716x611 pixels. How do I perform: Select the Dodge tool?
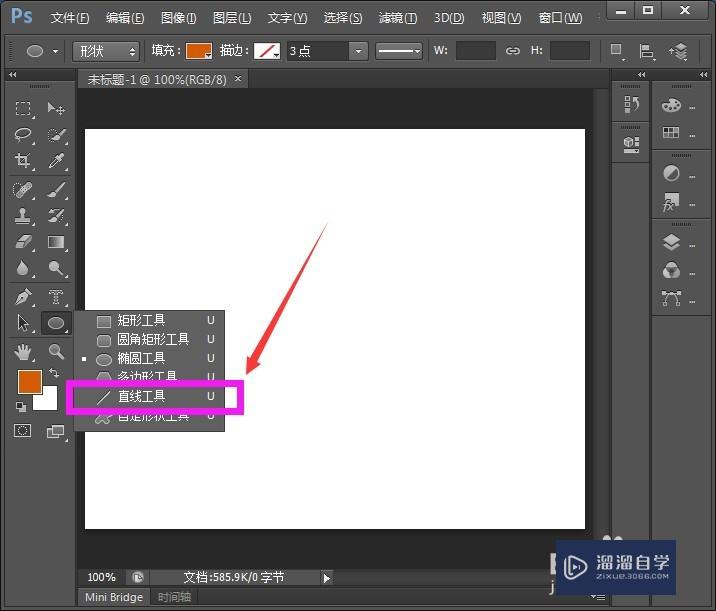click(56, 268)
